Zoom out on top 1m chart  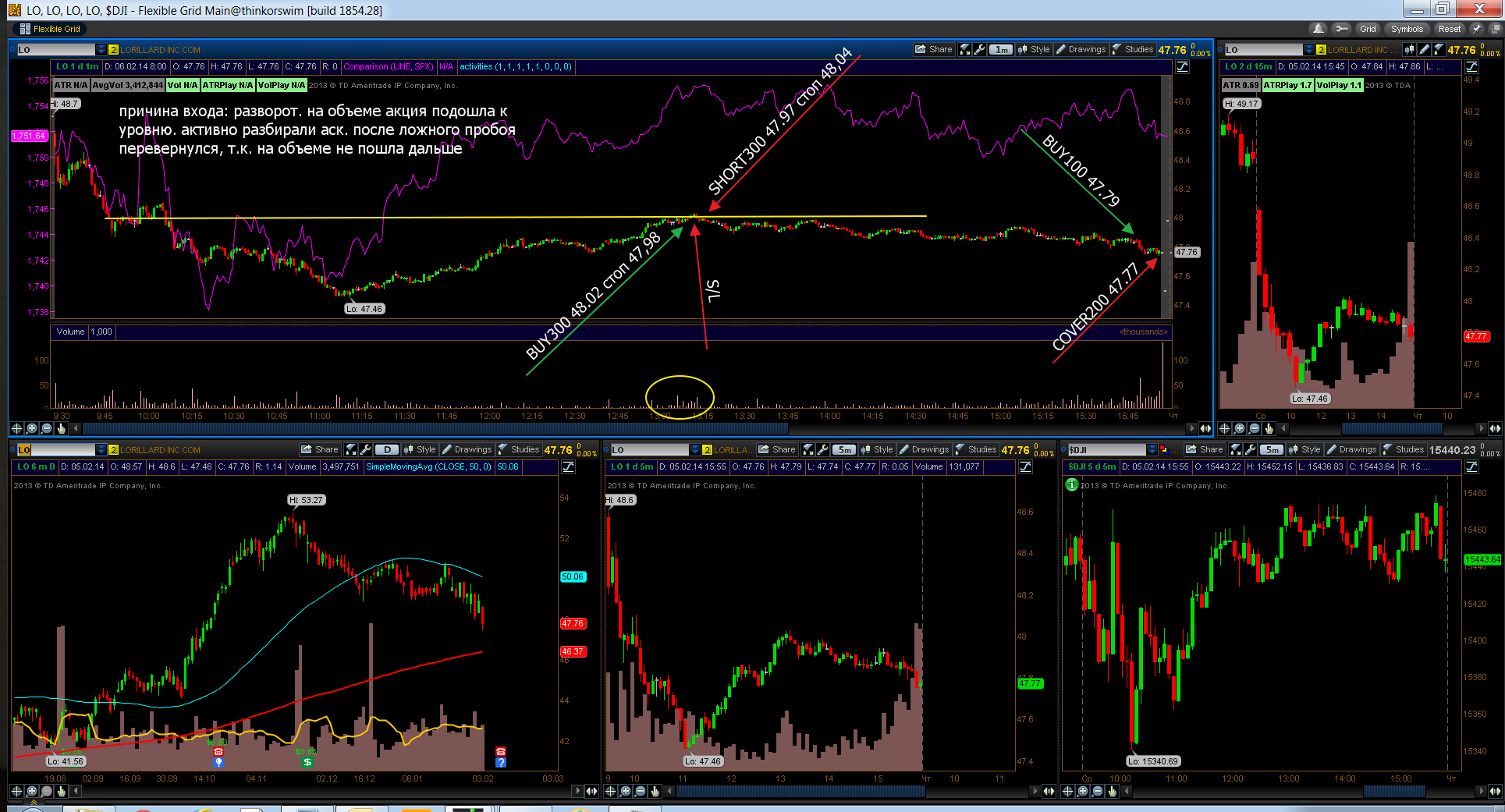pyautogui.click(x=46, y=428)
